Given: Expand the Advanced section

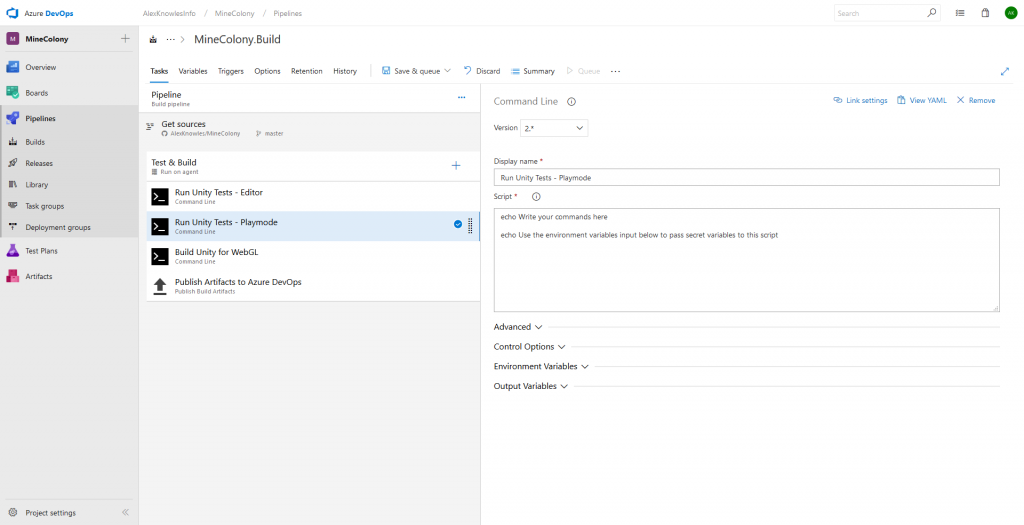Looking at the screenshot, I should tap(518, 327).
